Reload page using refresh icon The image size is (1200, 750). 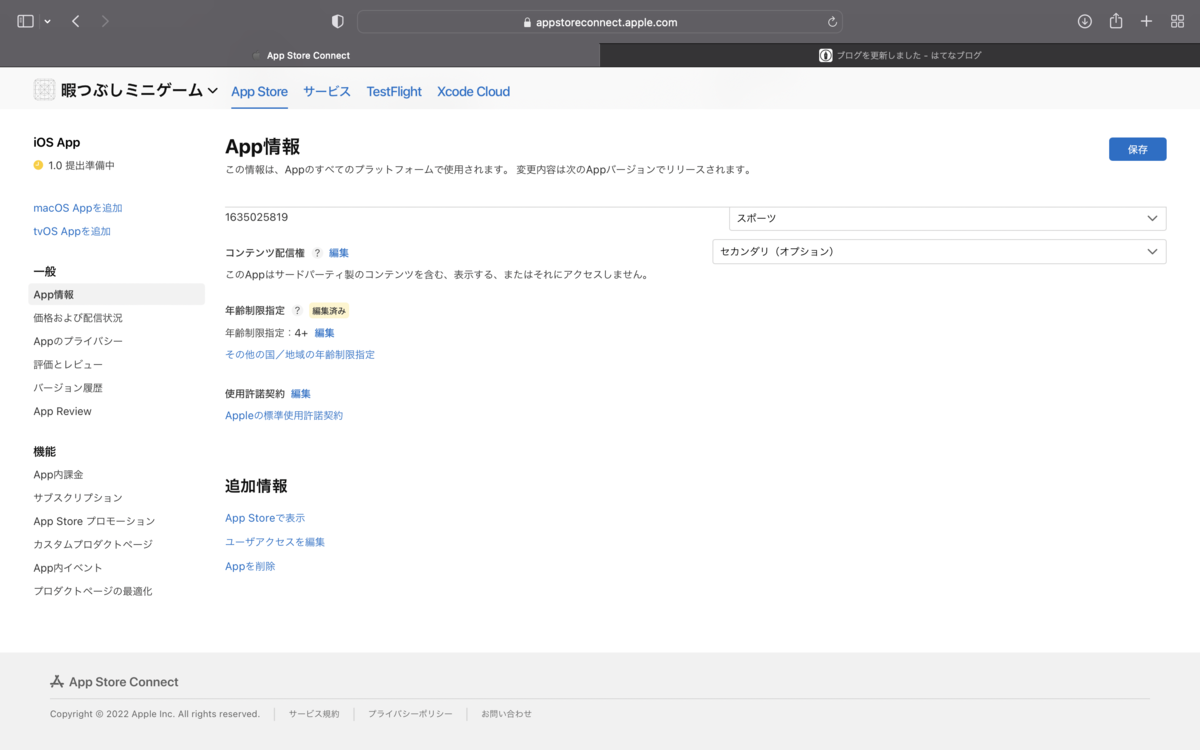click(x=832, y=22)
